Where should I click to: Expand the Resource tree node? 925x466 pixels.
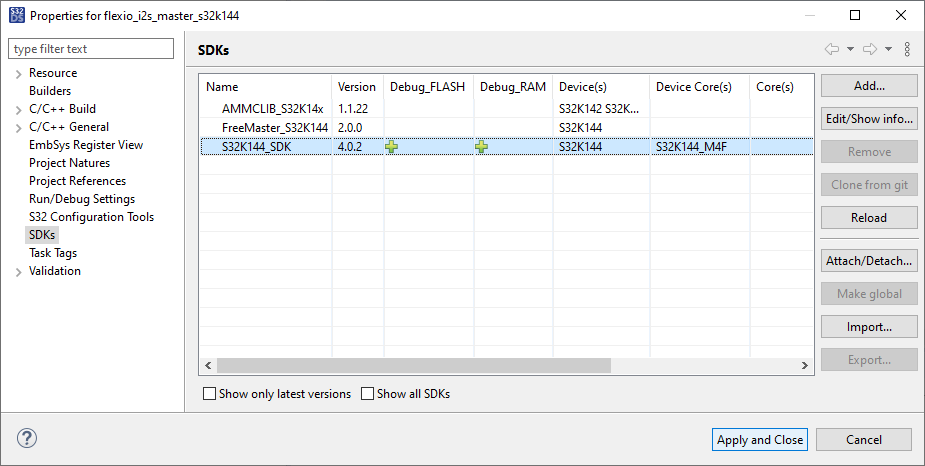18,74
